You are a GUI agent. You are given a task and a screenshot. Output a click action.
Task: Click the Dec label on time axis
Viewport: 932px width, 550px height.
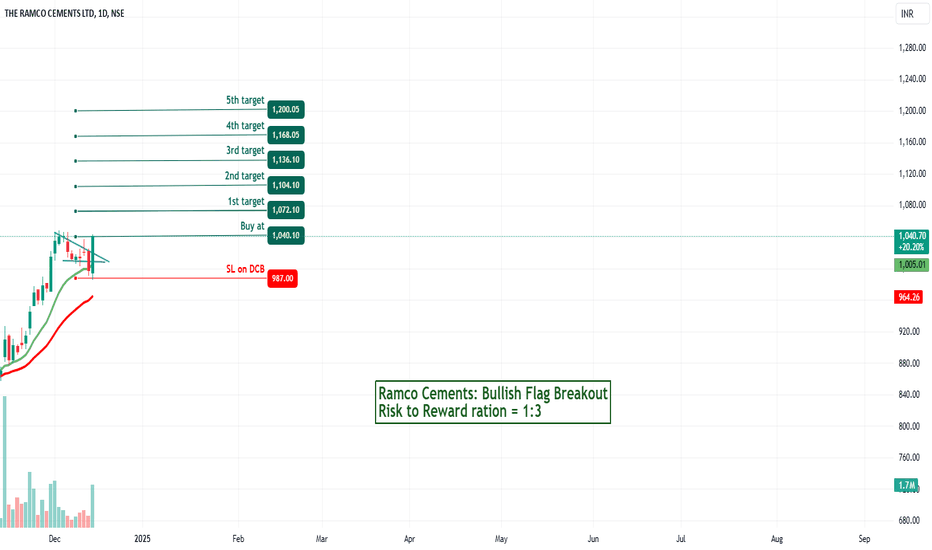pyautogui.click(x=54, y=539)
